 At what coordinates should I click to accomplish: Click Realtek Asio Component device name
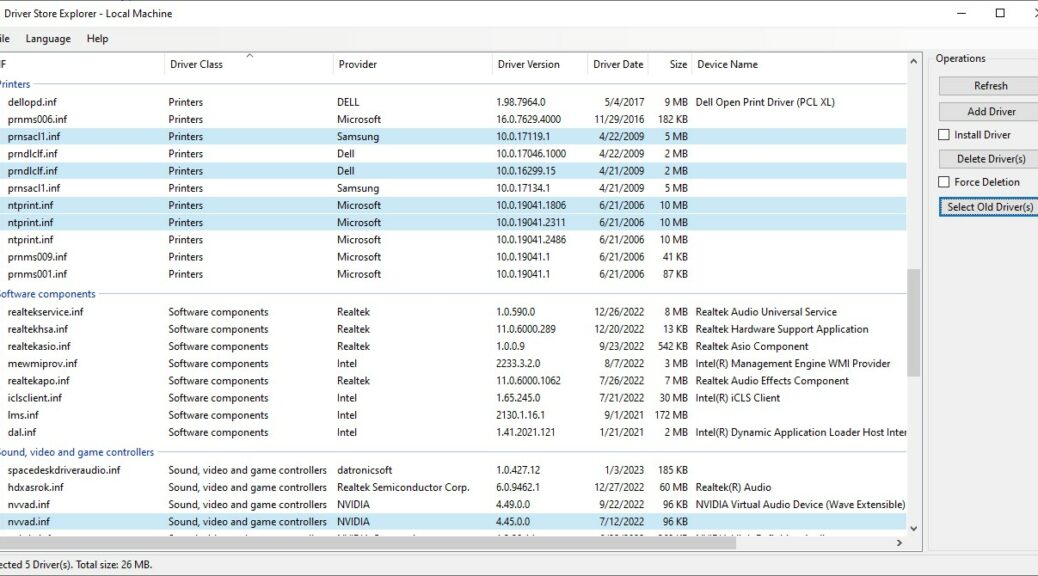click(751, 346)
